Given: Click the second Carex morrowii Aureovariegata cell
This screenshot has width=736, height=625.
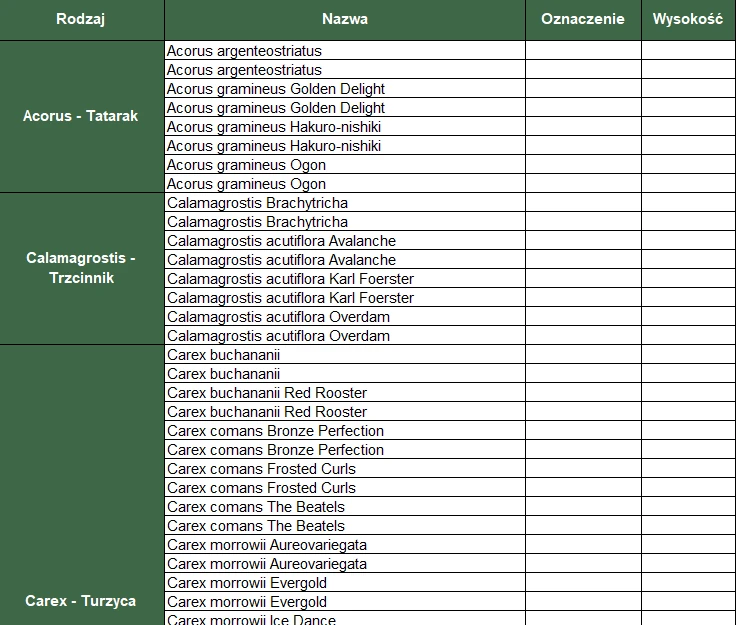Looking at the screenshot, I should (x=345, y=564).
